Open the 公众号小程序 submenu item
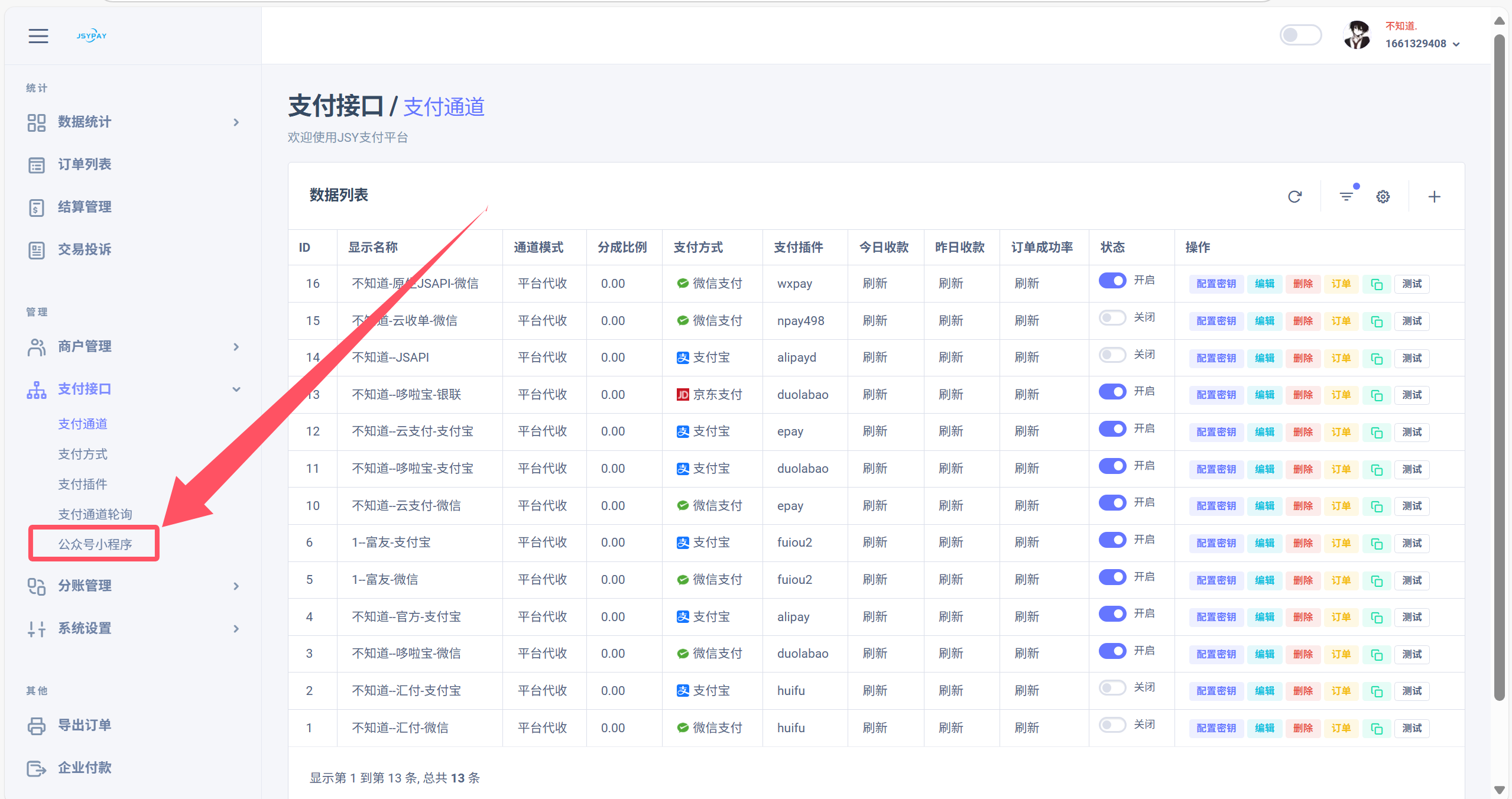The height and width of the screenshot is (799, 1512). pyautogui.click(x=95, y=544)
